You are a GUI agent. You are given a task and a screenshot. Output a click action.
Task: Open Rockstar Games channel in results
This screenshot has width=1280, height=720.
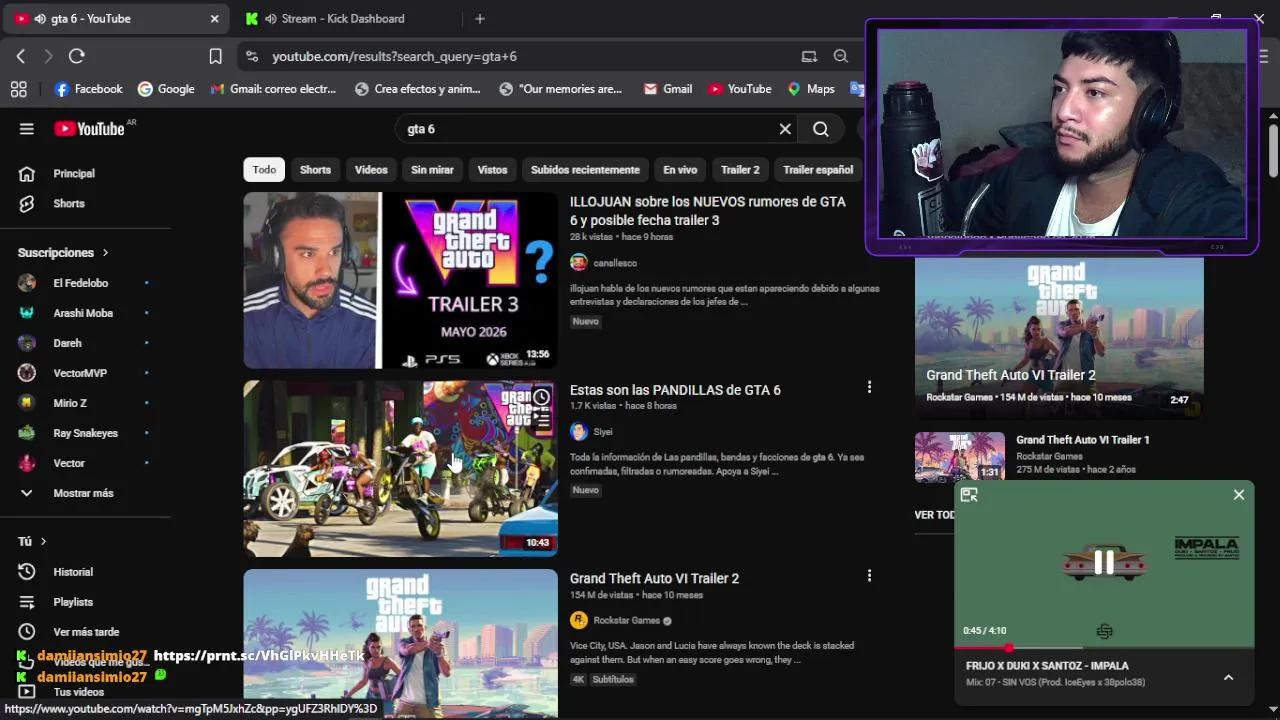click(x=627, y=620)
